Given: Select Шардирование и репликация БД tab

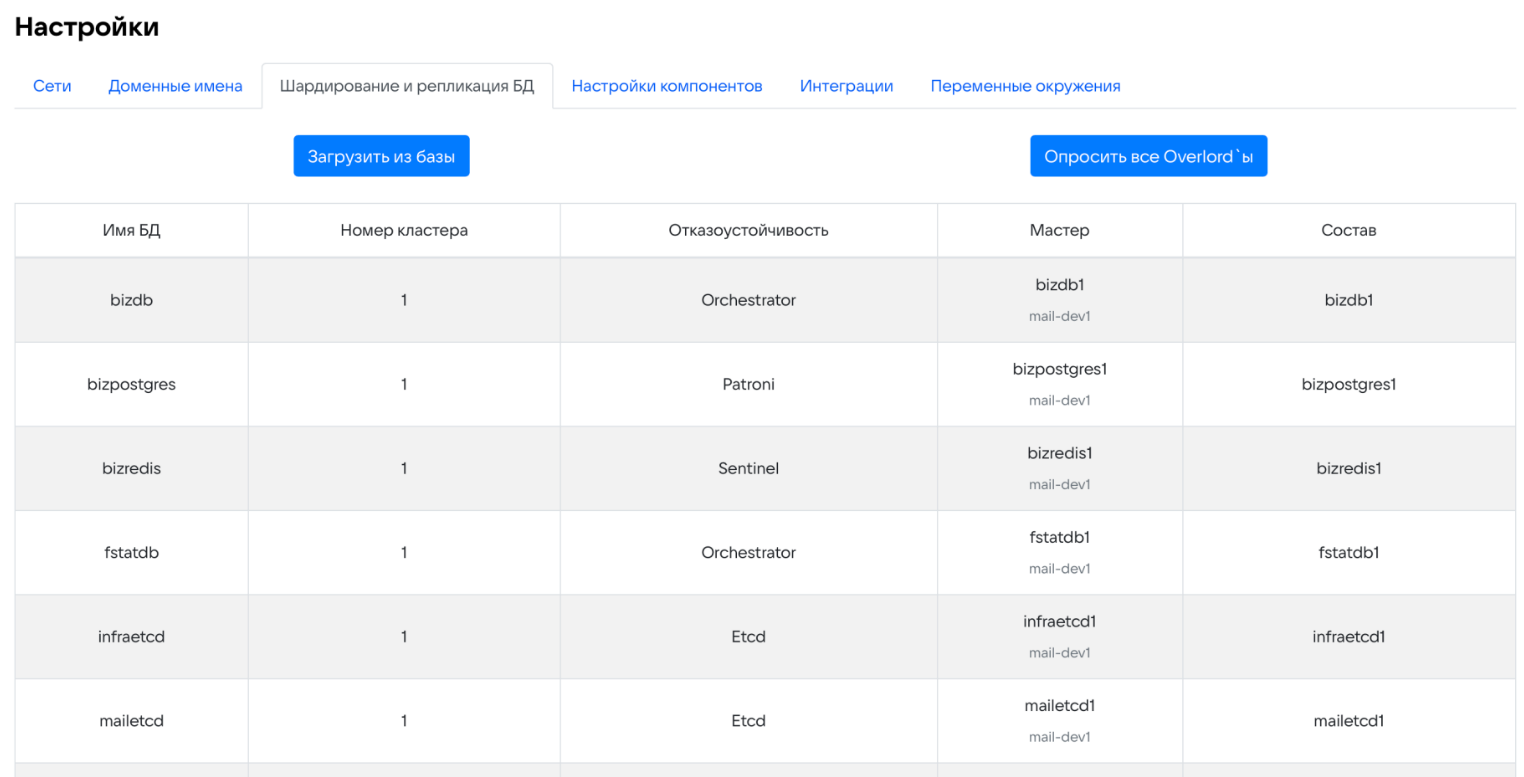Looking at the screenshot, I should [407, 86].
